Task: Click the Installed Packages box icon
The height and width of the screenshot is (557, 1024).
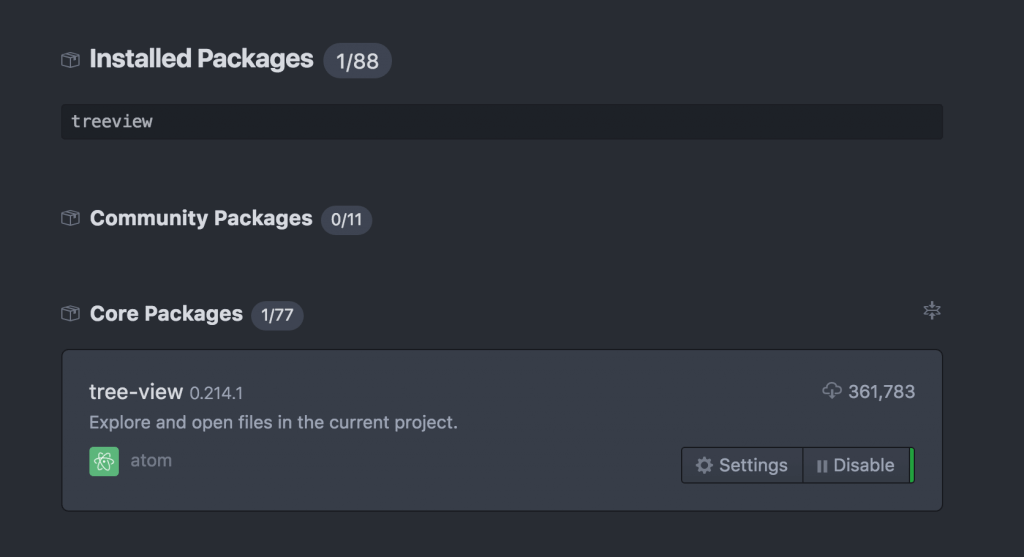Action: 71,60
